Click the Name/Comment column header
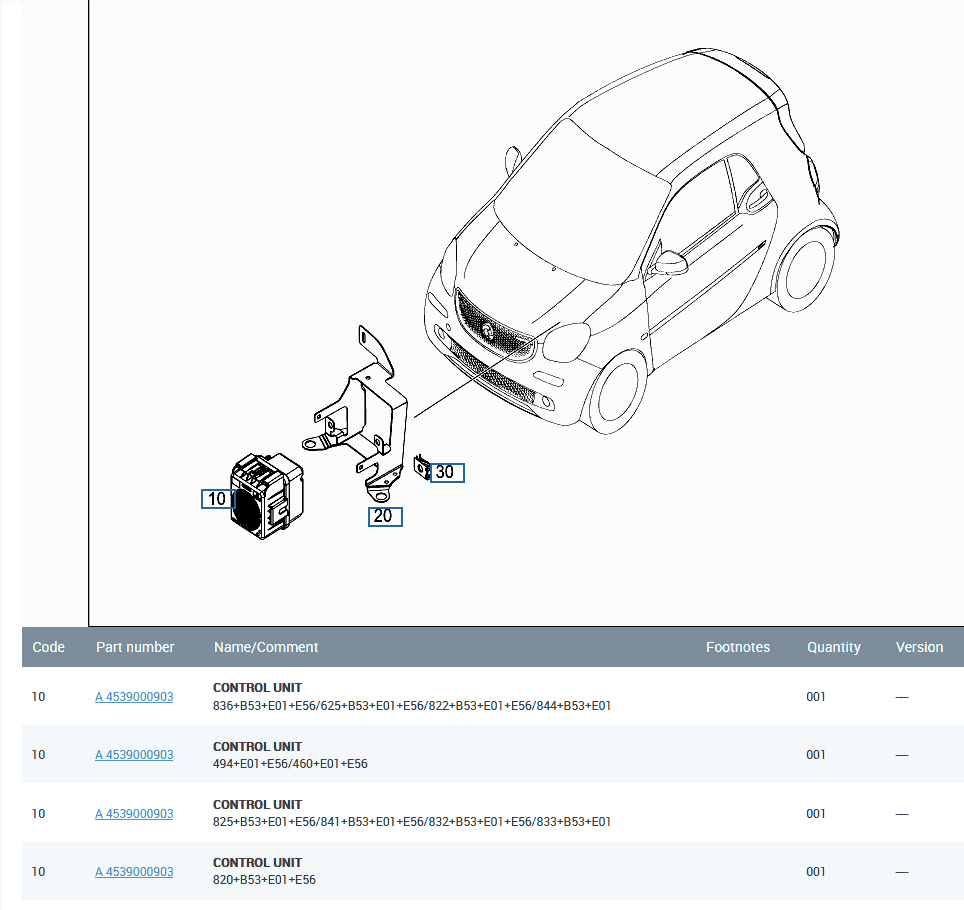The height and width of the screenshot is (910, 964). 266,647
